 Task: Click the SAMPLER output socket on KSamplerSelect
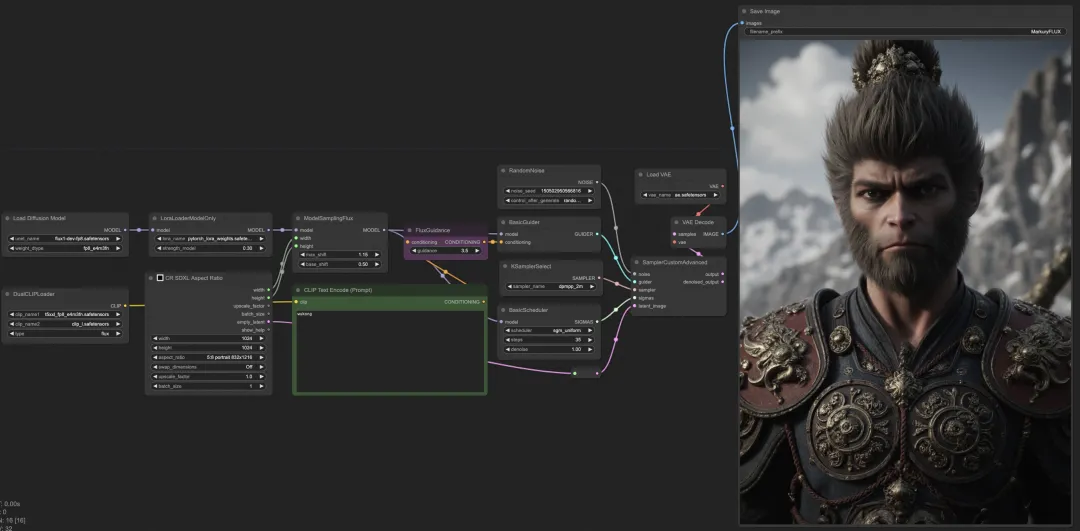(600, 278)
